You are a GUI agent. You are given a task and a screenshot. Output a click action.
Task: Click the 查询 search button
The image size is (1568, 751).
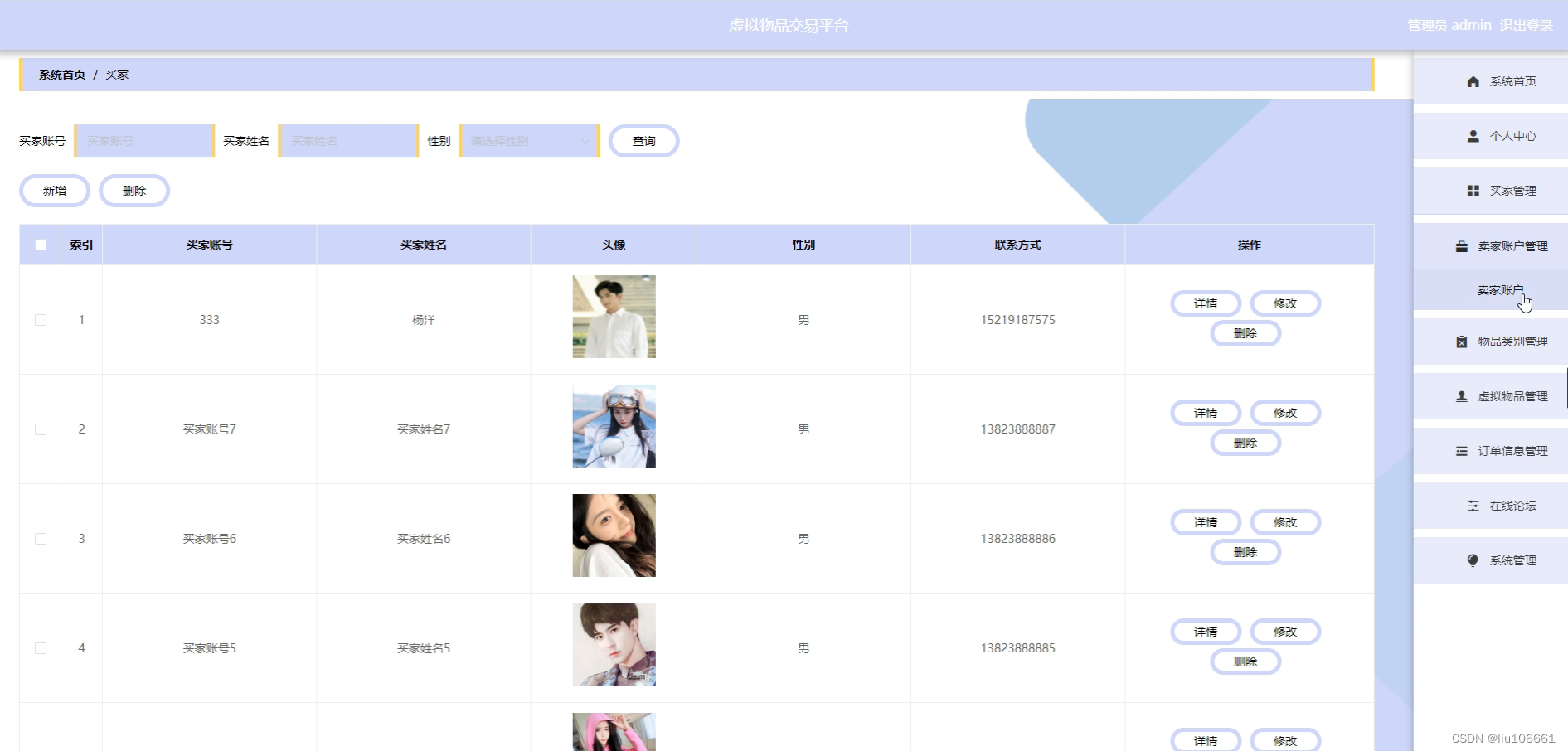644,141
